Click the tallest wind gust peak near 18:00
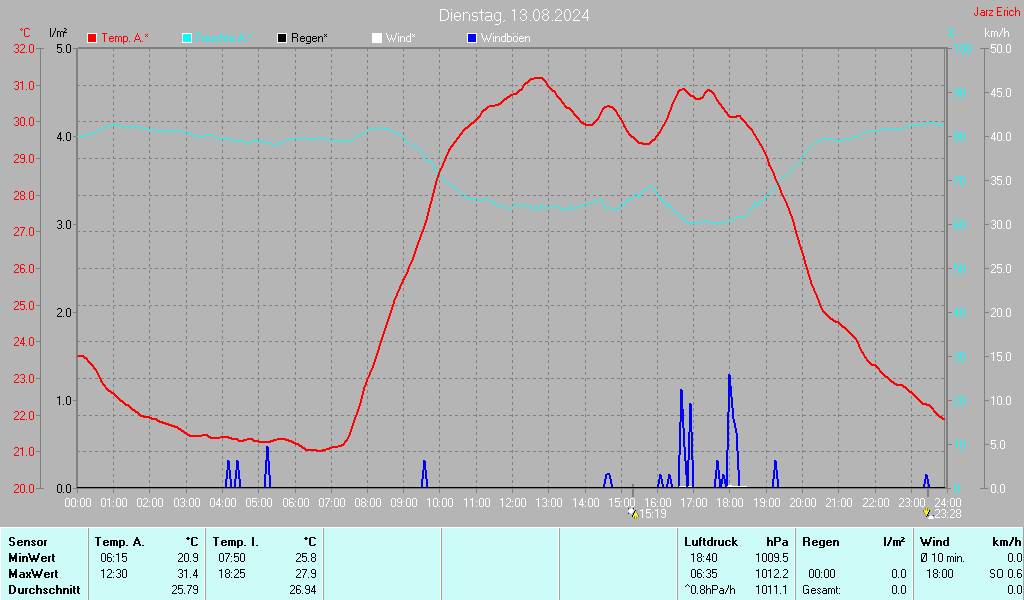 click(729, 377)
